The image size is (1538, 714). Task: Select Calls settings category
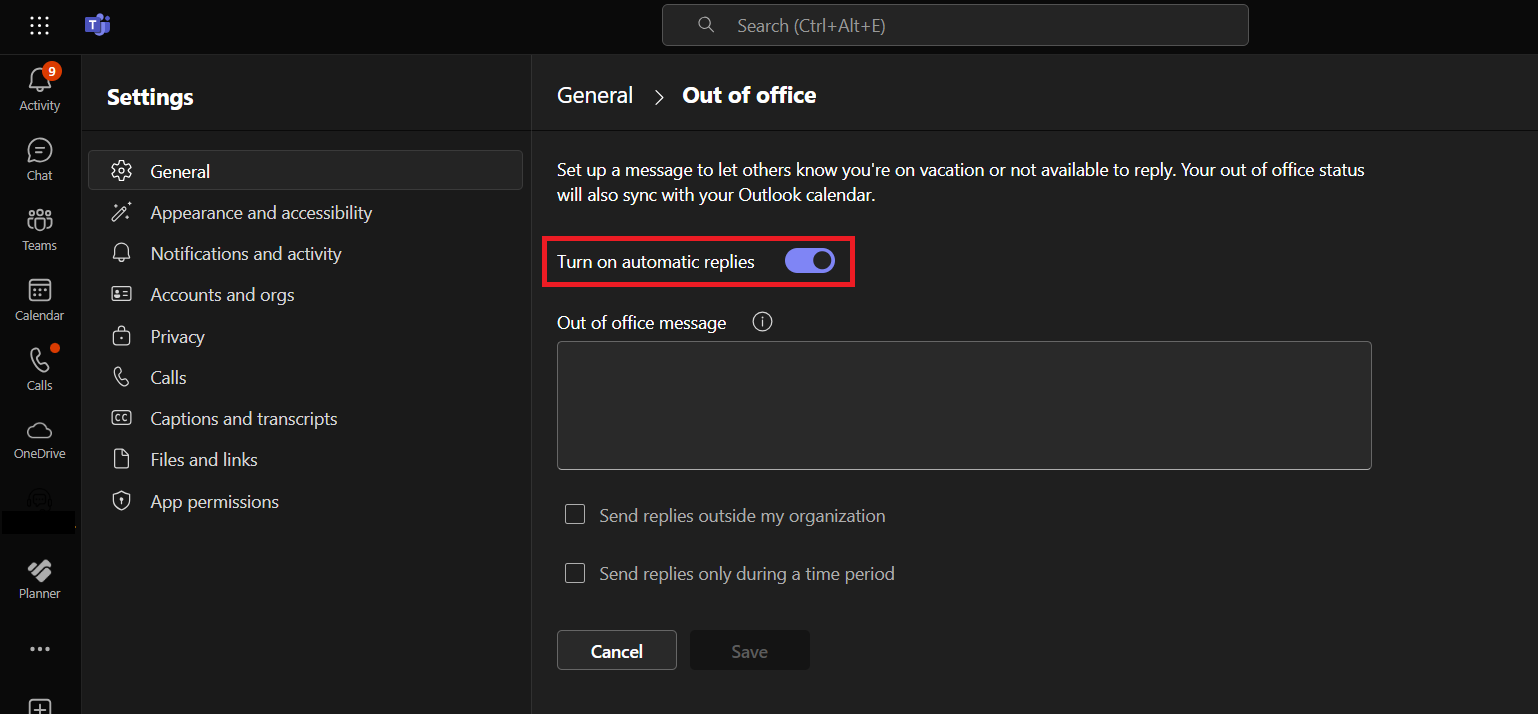(x=305, y=377)
